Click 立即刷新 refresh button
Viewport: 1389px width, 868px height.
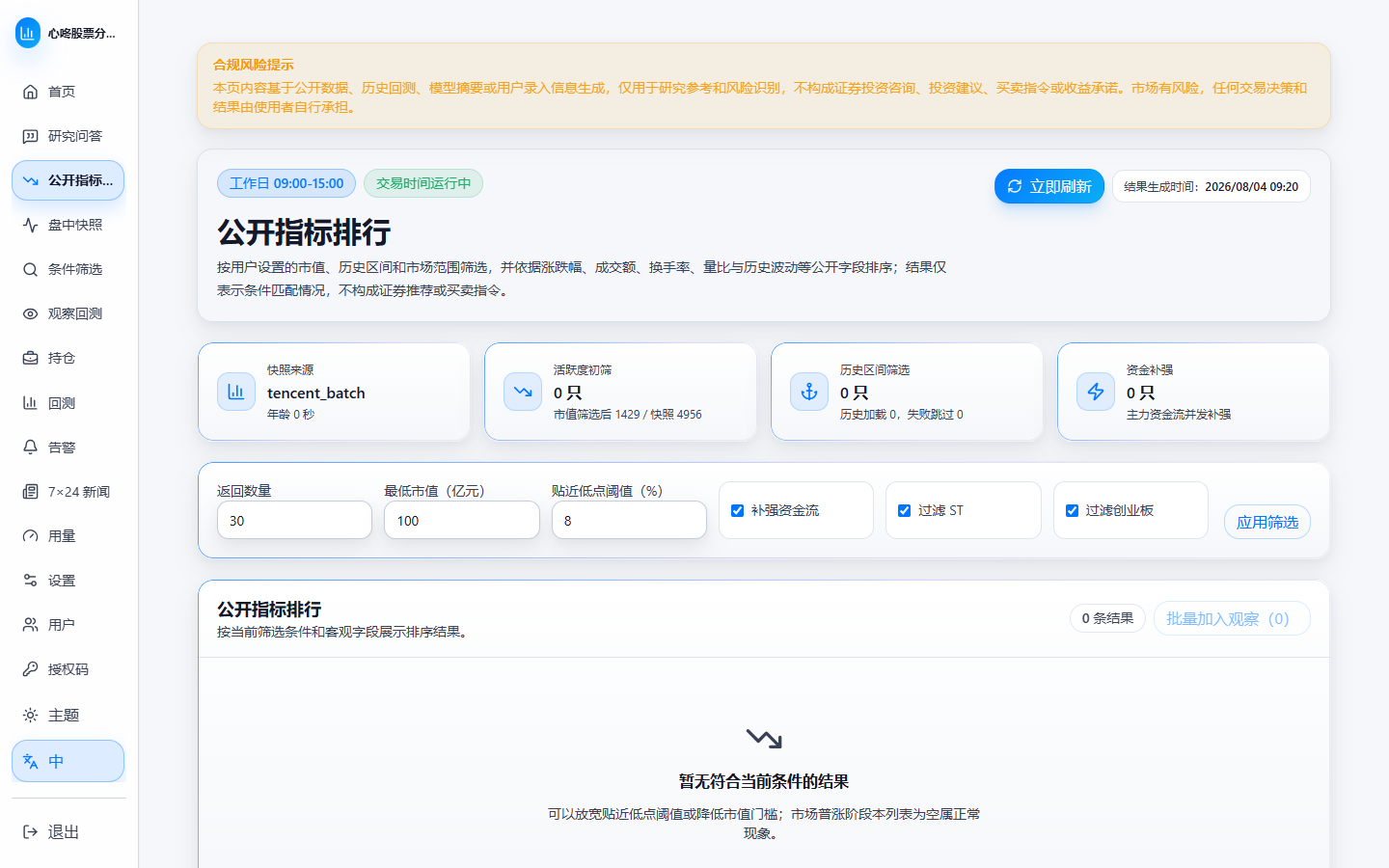pos(1049,186)
